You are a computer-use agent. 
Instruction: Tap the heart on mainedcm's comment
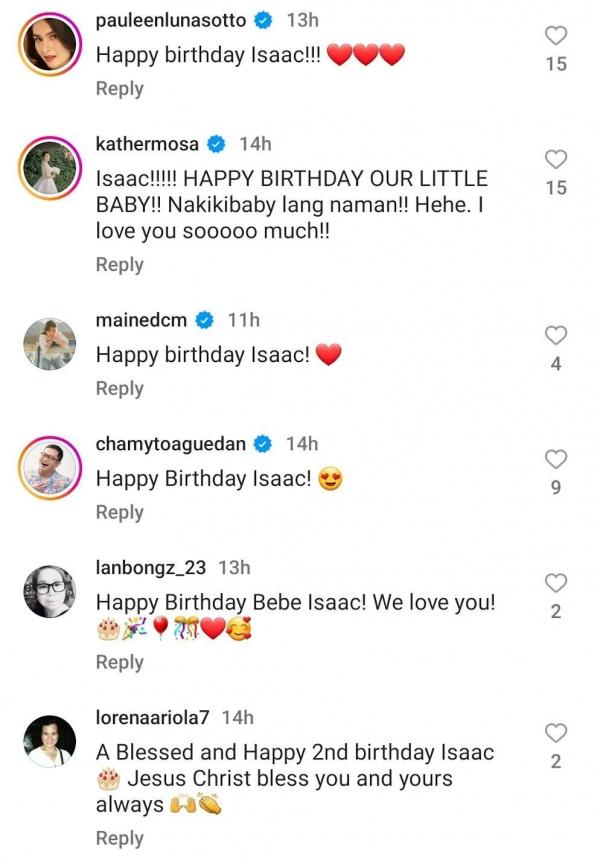(x=556, y=335)
